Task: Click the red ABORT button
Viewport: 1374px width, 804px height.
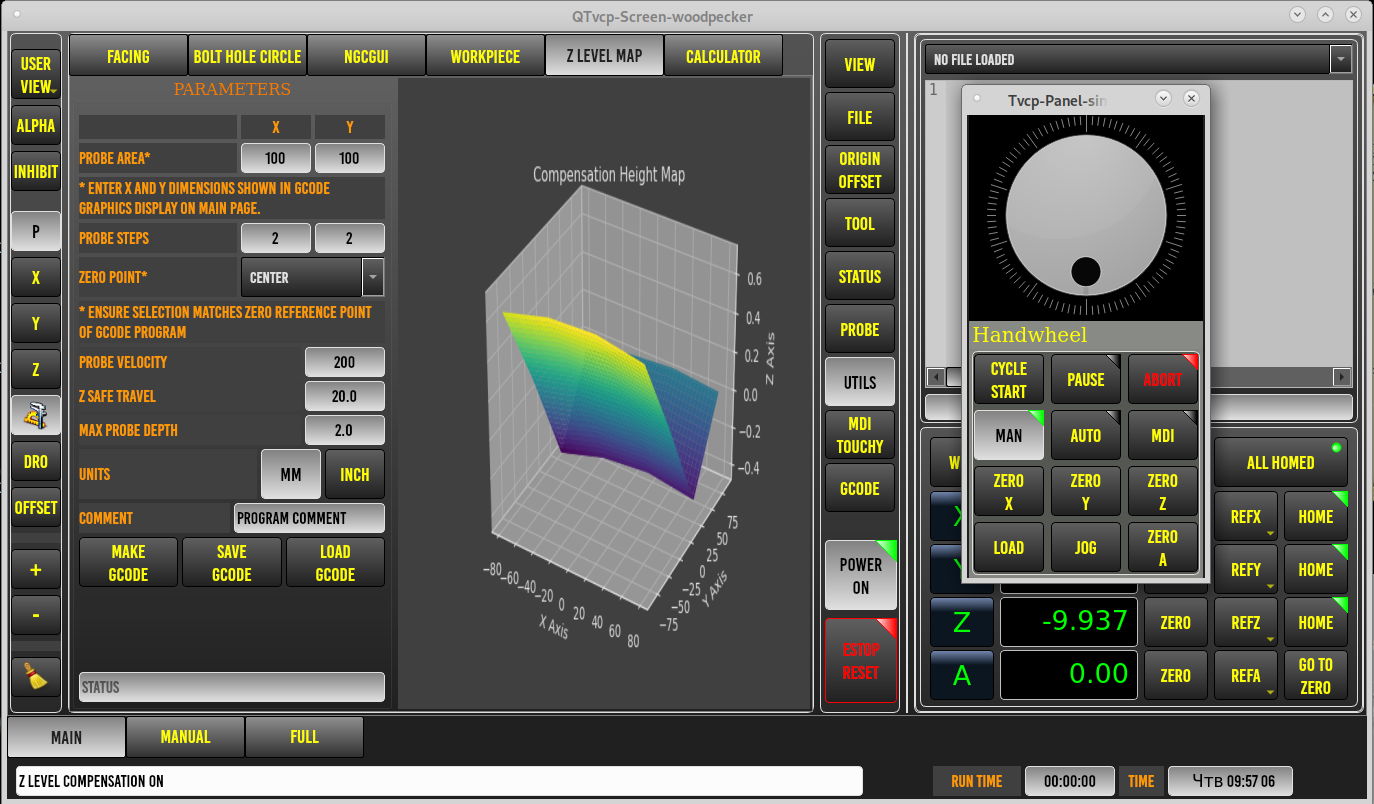Action: [1163, 379]
